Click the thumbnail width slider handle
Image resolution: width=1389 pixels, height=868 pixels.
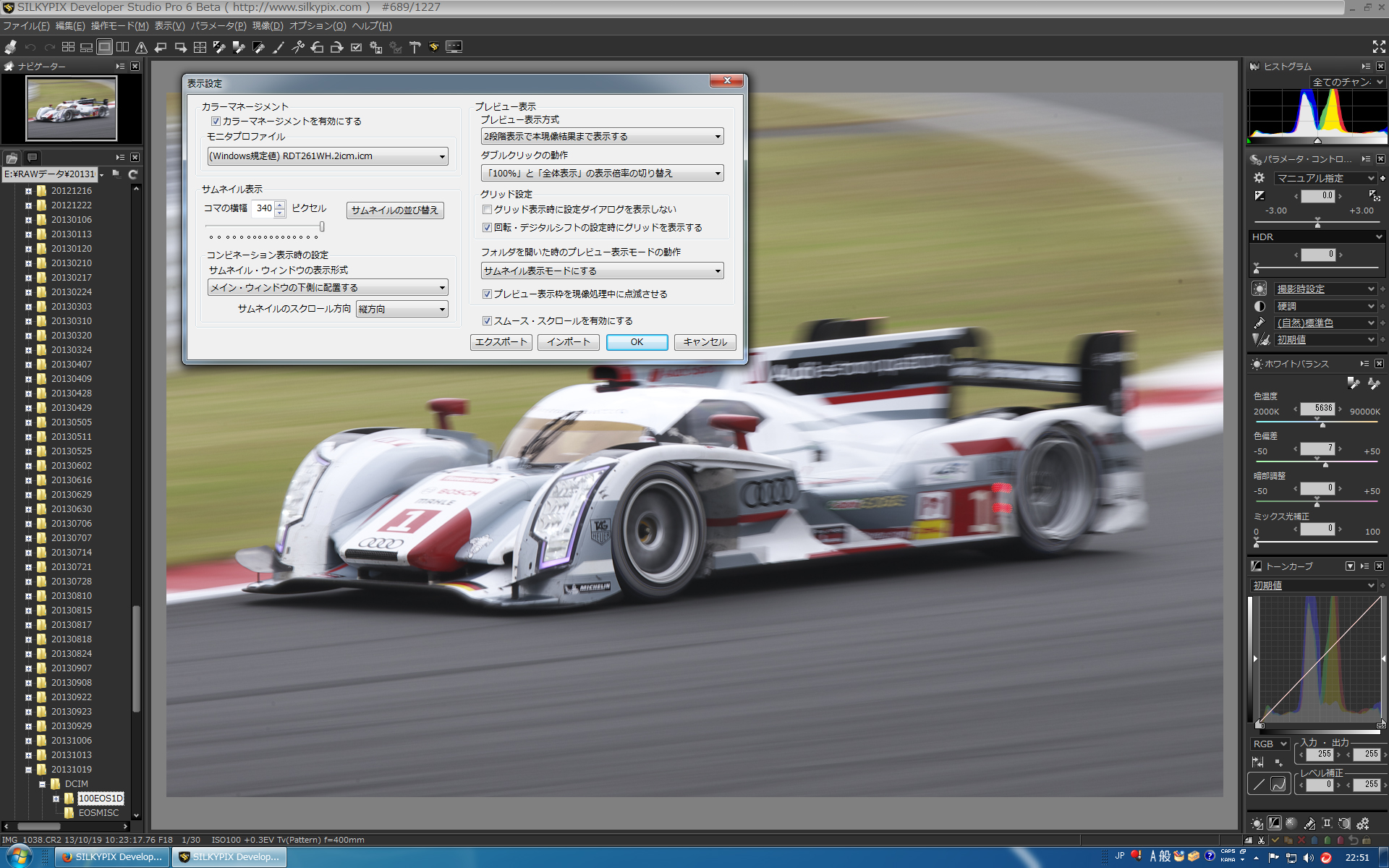pyautogui.click(x=322, y=227)
